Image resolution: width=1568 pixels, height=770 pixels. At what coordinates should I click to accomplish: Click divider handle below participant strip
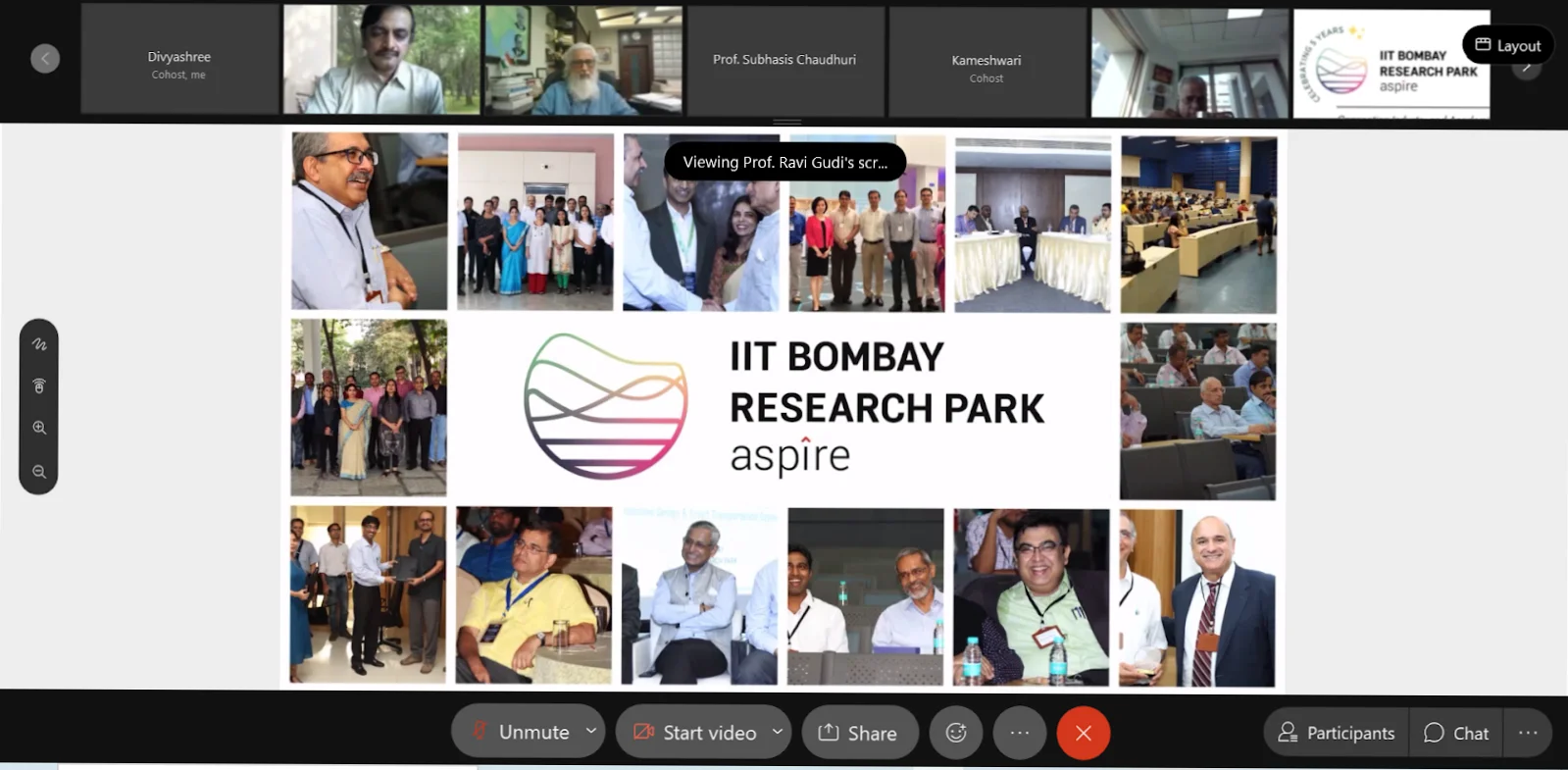[x=787, y=123]
